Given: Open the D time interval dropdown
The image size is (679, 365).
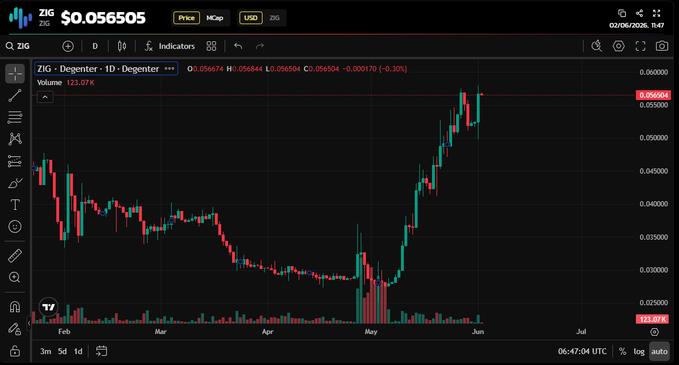Looking at the screenshot, I should pos(95,46).
